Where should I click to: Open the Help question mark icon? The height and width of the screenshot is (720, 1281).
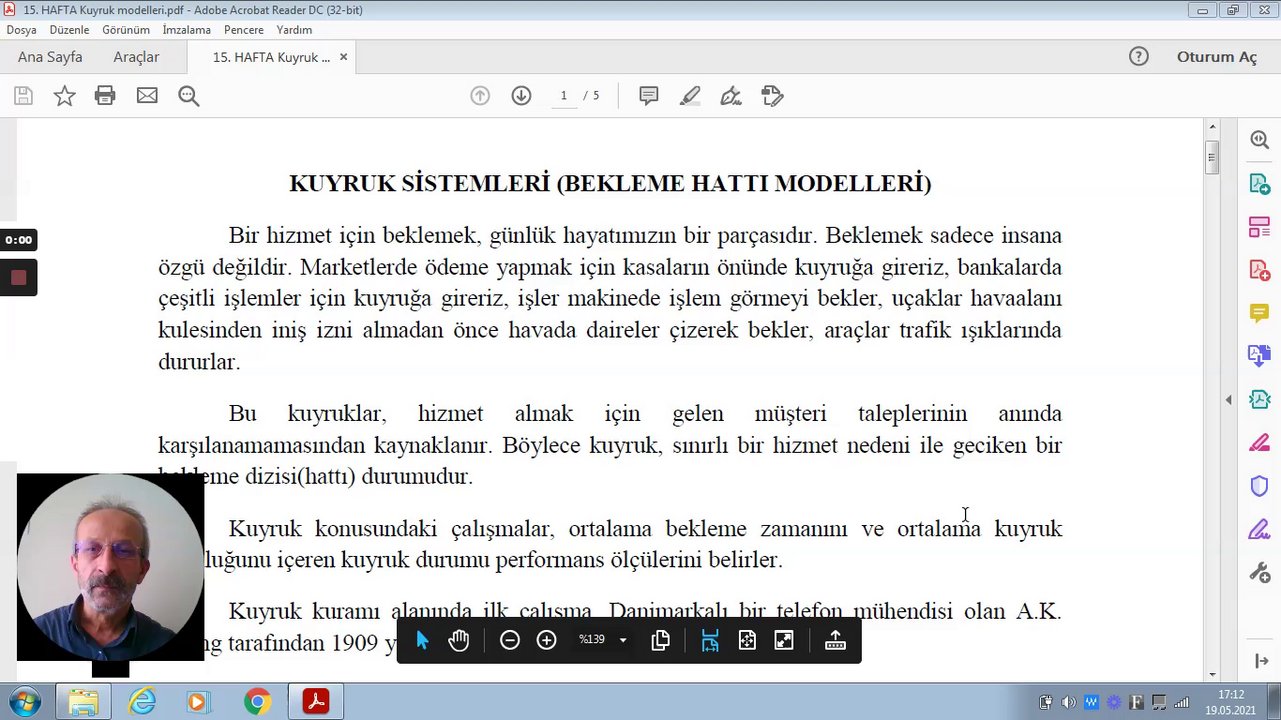(x=1139, y=57)
